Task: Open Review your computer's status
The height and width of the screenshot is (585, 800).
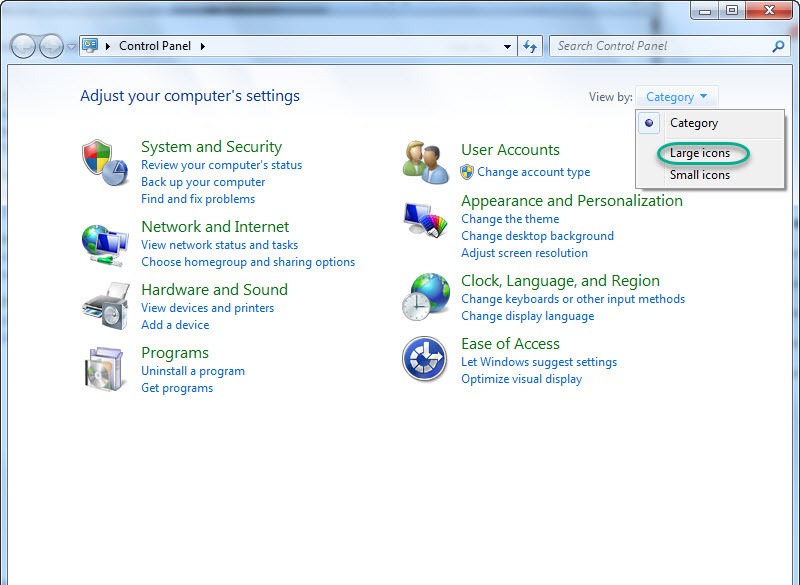Action: 221,165
